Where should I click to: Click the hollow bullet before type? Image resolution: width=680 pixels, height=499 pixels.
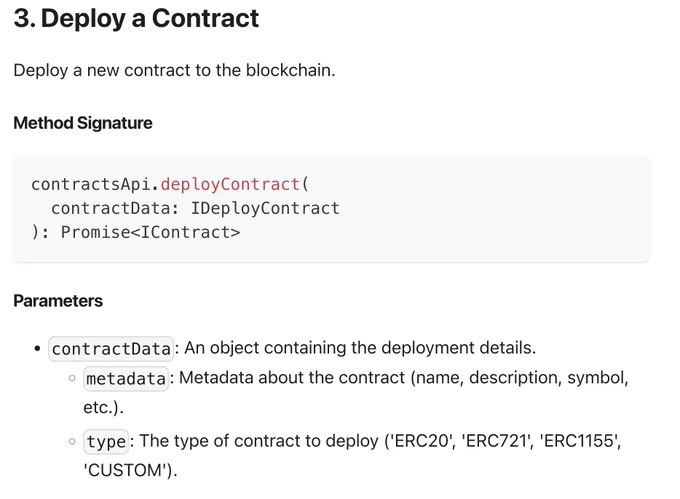click(72, 441)
